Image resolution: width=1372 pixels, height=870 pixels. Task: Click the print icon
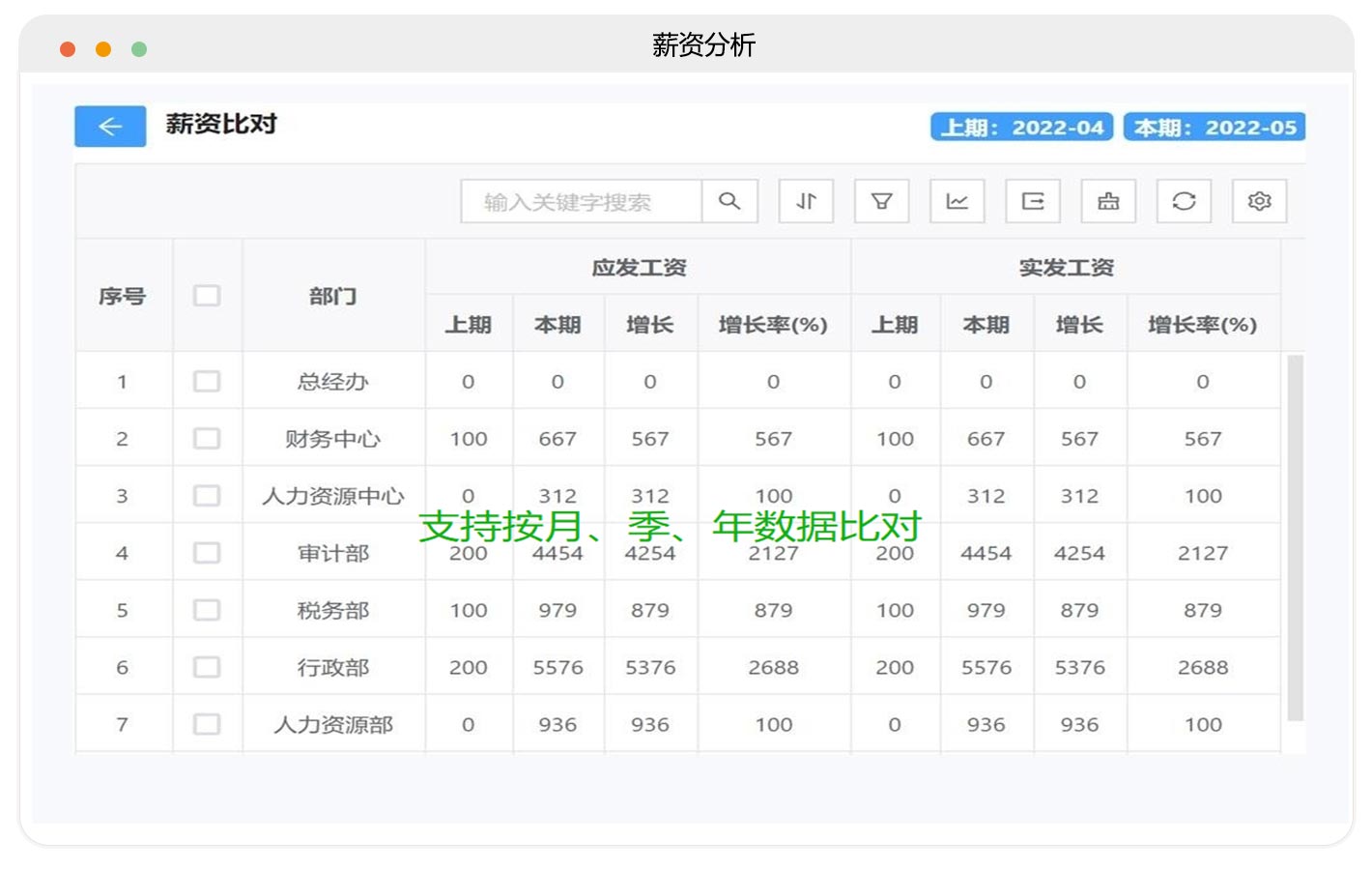pos(1108,201)
